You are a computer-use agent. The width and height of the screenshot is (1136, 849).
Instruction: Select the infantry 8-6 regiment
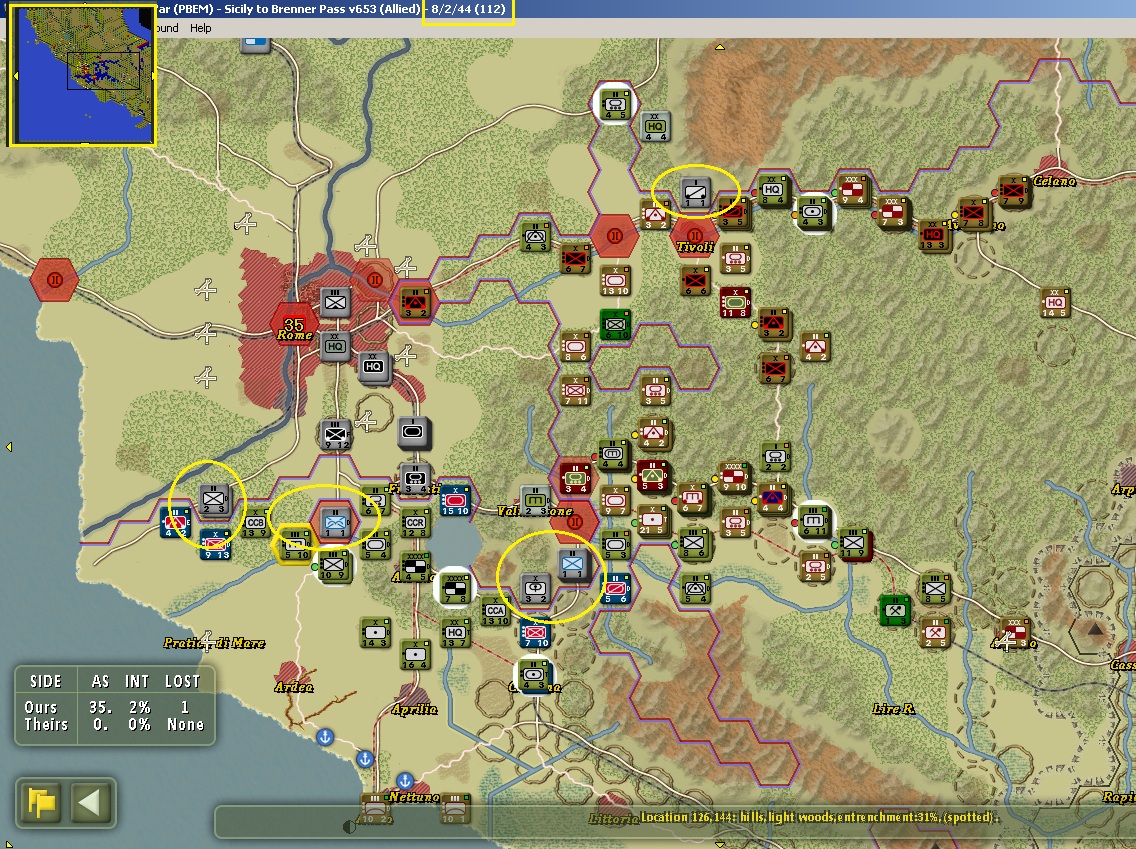(x=694, y=543)
